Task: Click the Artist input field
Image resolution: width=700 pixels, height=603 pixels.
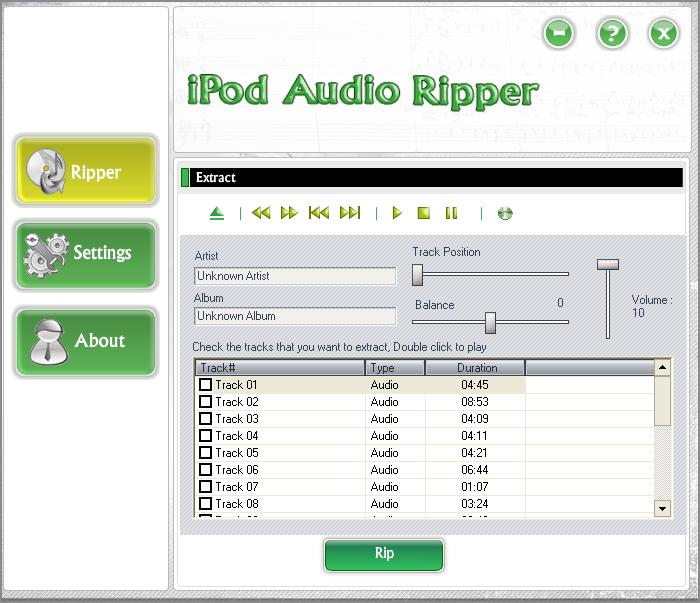Action: [295, 276]
